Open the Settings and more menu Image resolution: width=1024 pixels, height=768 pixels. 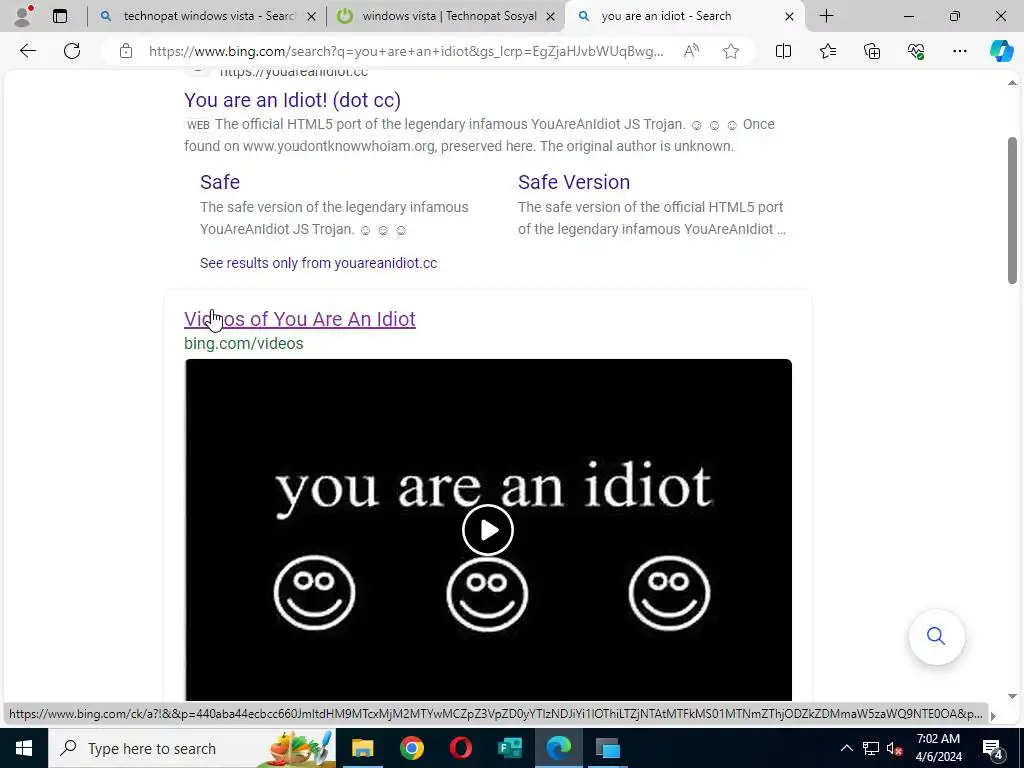coord(959,51)
